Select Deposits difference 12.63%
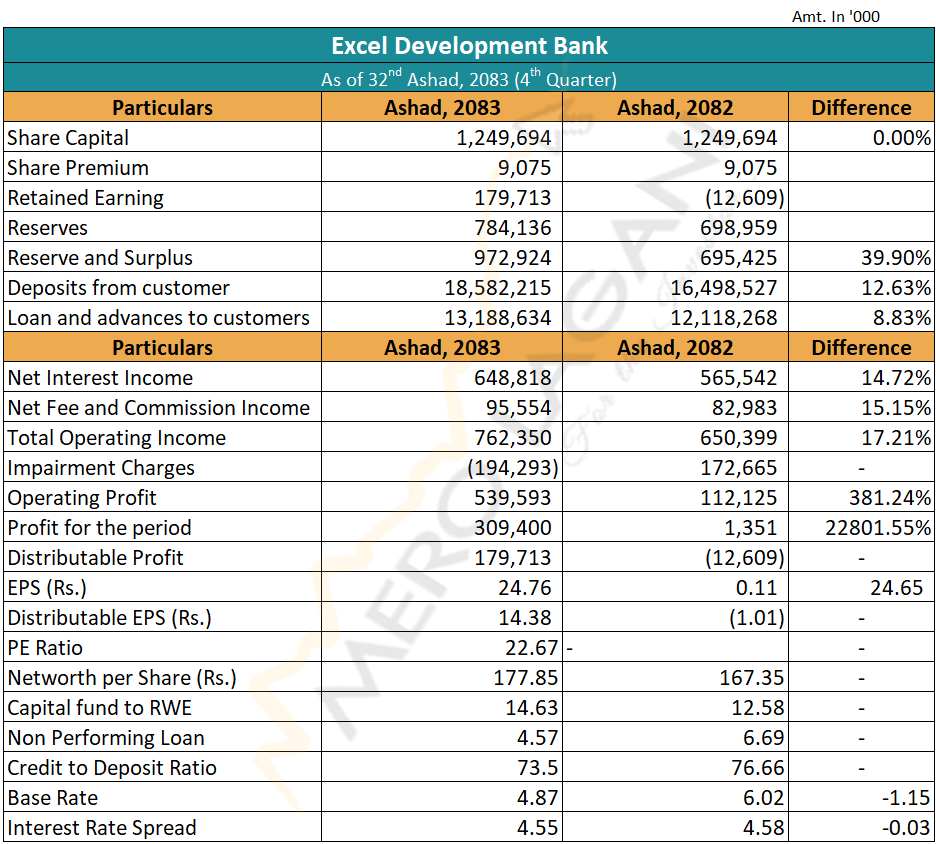 pos(895,288)
